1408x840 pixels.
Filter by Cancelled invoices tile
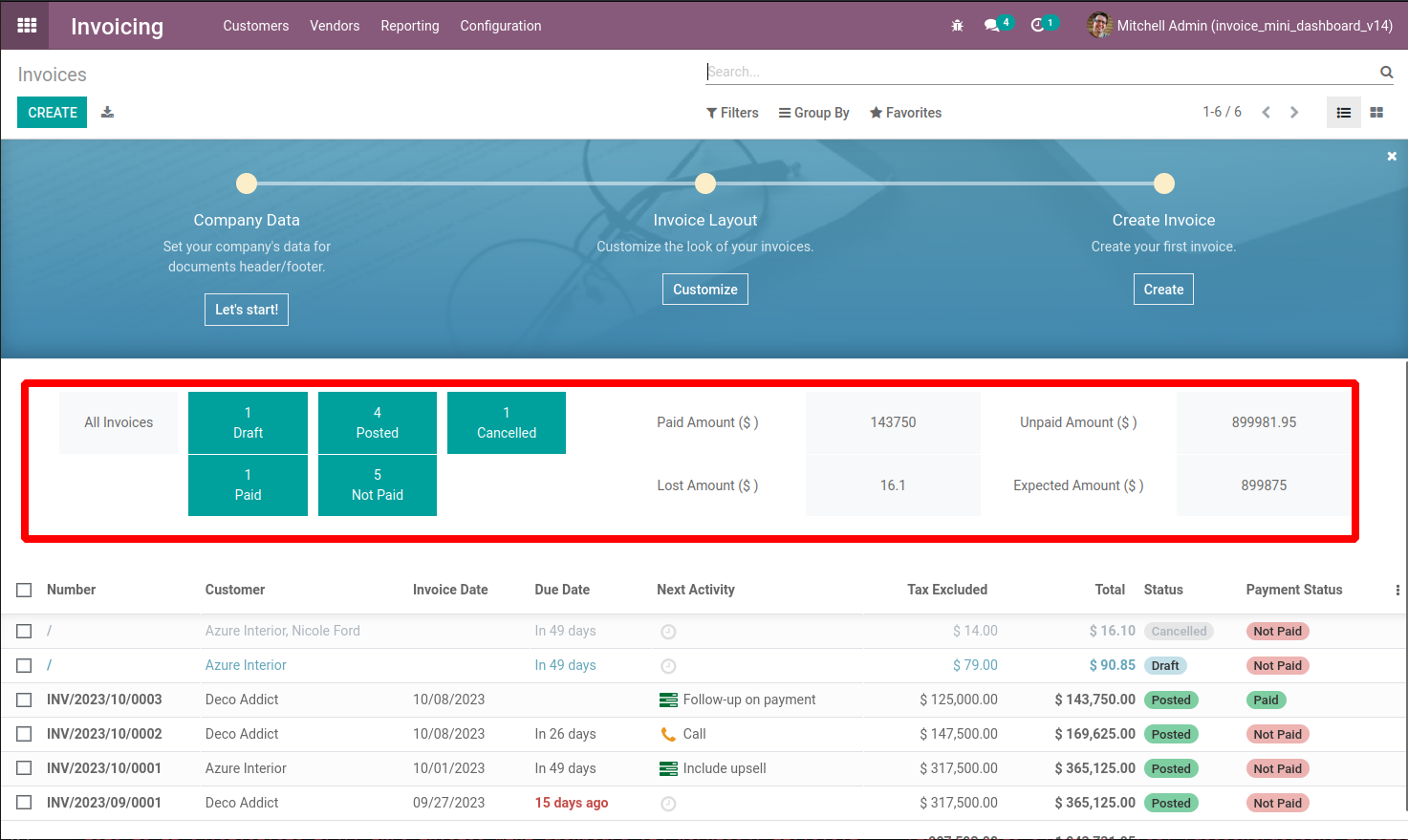pos(507,422)
